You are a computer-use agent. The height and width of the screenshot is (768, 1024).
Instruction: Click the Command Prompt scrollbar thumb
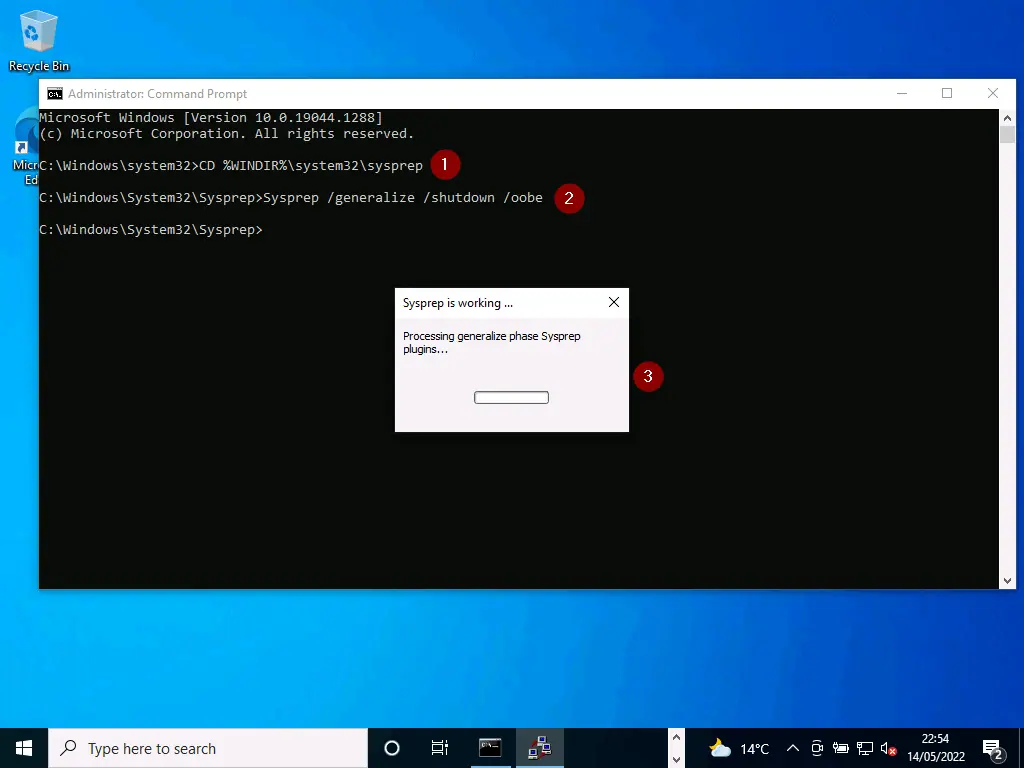click(x=1007, y=135)
